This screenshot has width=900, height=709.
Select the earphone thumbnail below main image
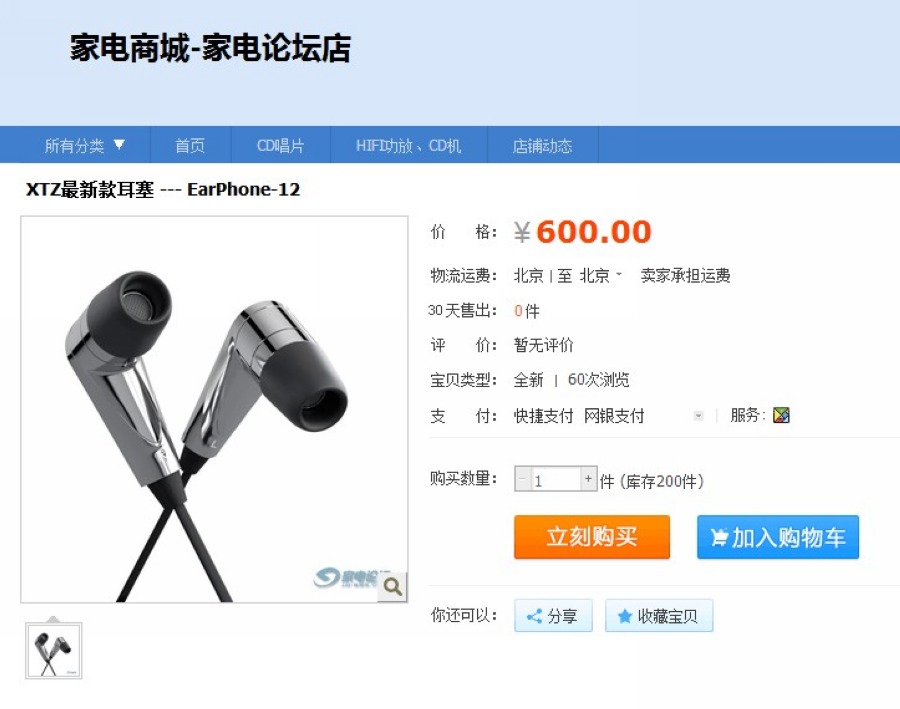[x=53, y=650]
